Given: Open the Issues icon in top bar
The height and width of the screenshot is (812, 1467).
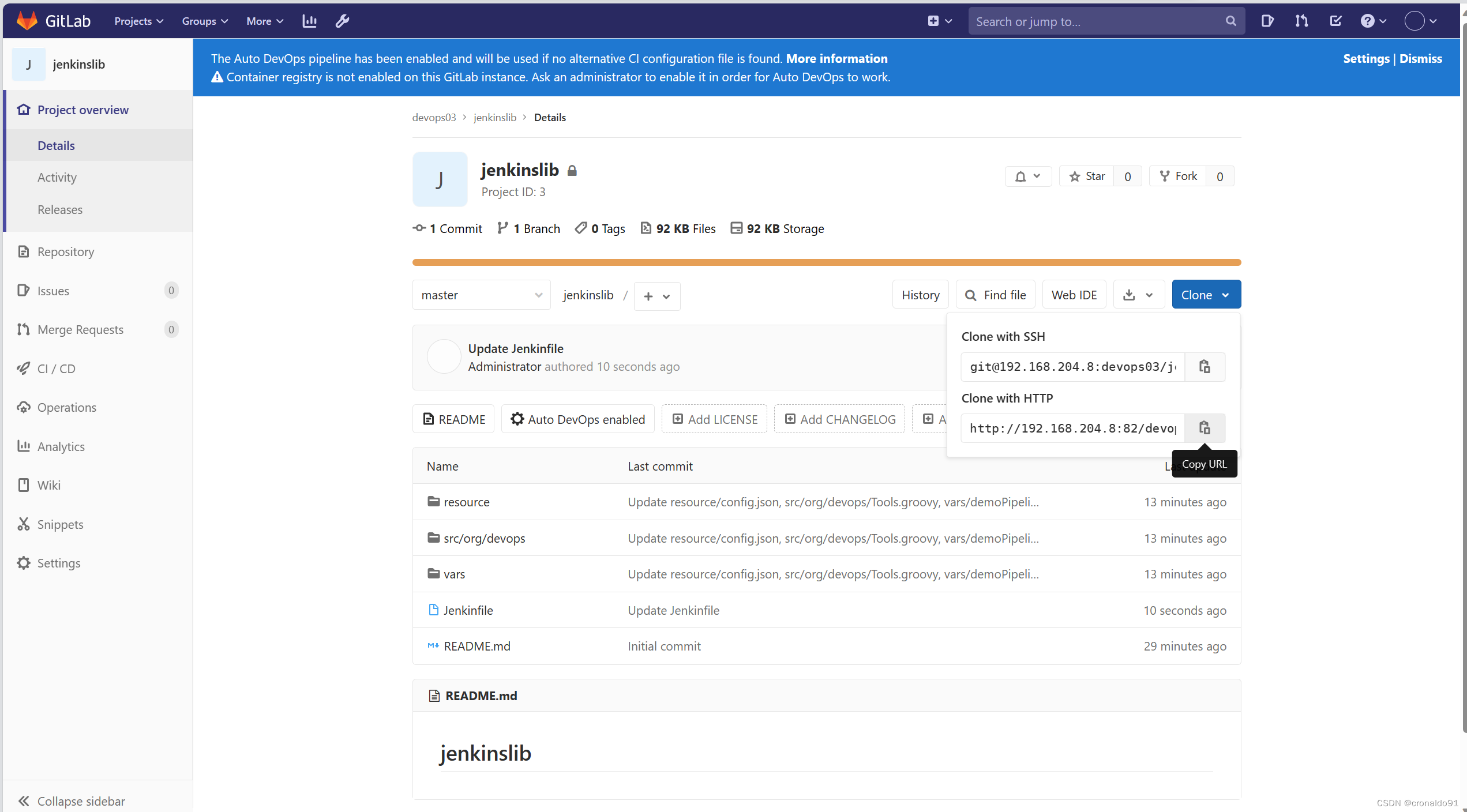Looking at the screenshot, I should click(1267, 21).
